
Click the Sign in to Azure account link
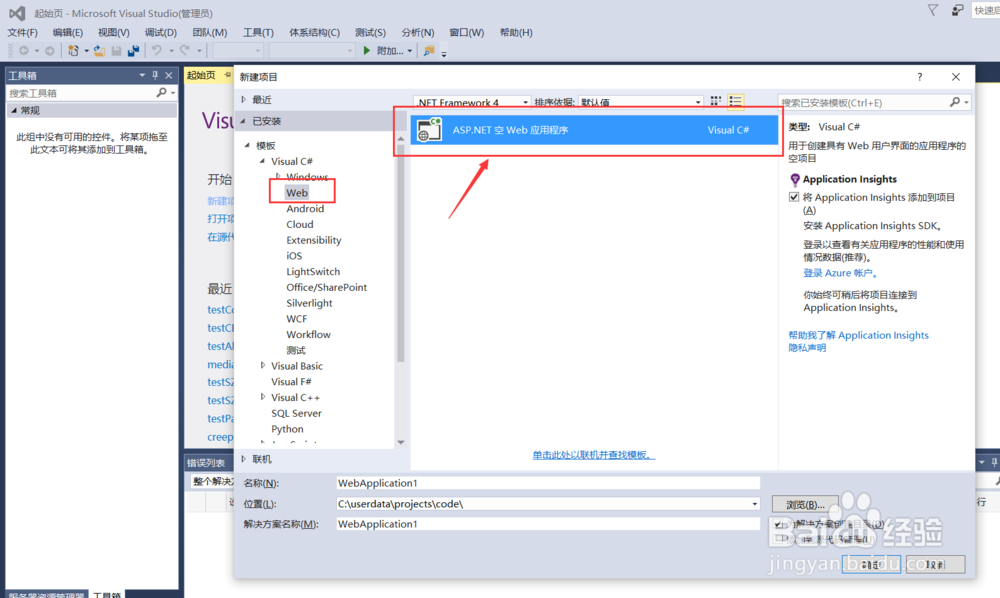click(x=841, y=273)
